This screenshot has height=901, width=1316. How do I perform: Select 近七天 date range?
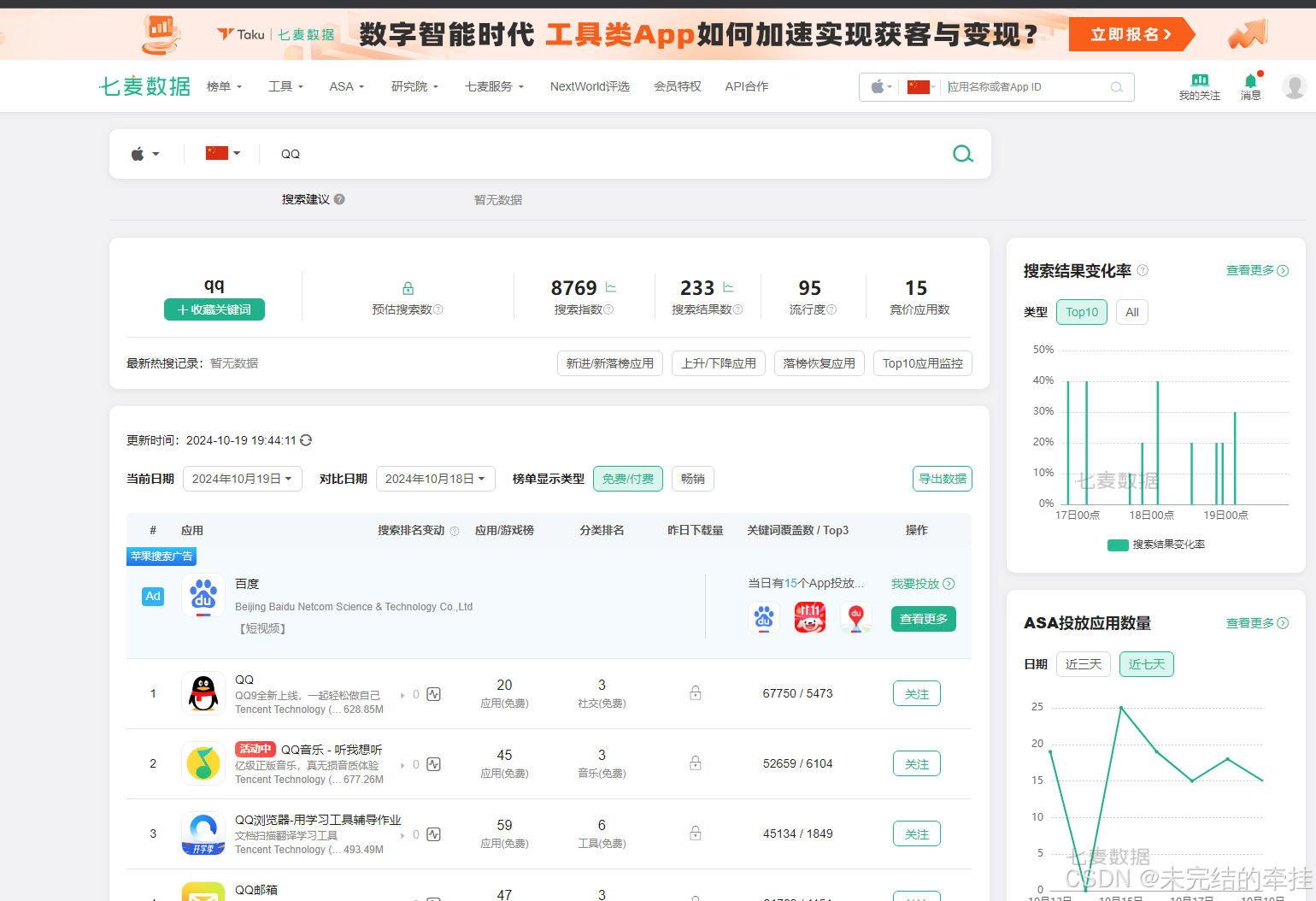[1147, 664]
